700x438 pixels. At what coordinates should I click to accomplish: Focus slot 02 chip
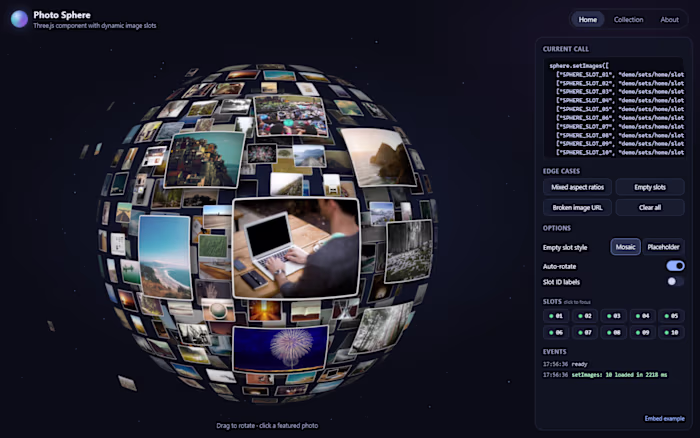[584, 316]
